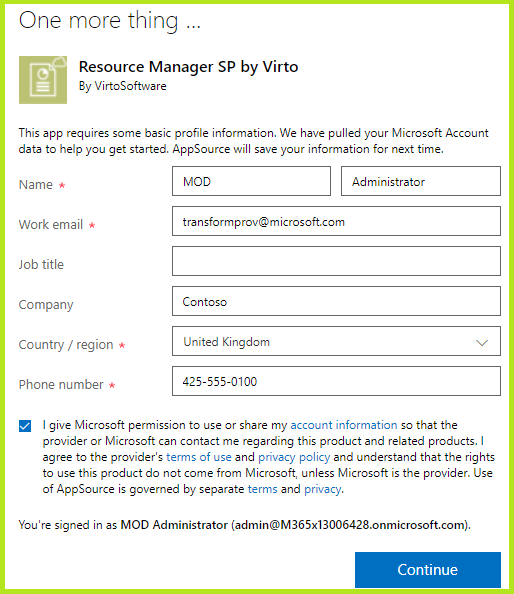Click the 'Phone number' field label
The width and height of the screenshot is (514, 594).
coord(61,385)
